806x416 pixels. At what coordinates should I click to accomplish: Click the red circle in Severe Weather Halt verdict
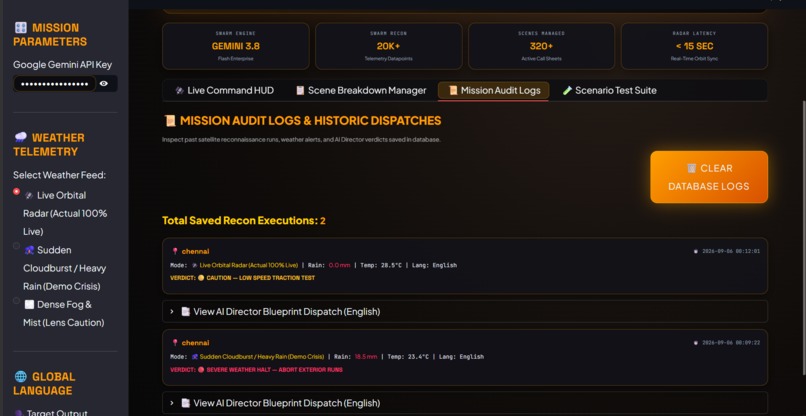click(201, 370)
